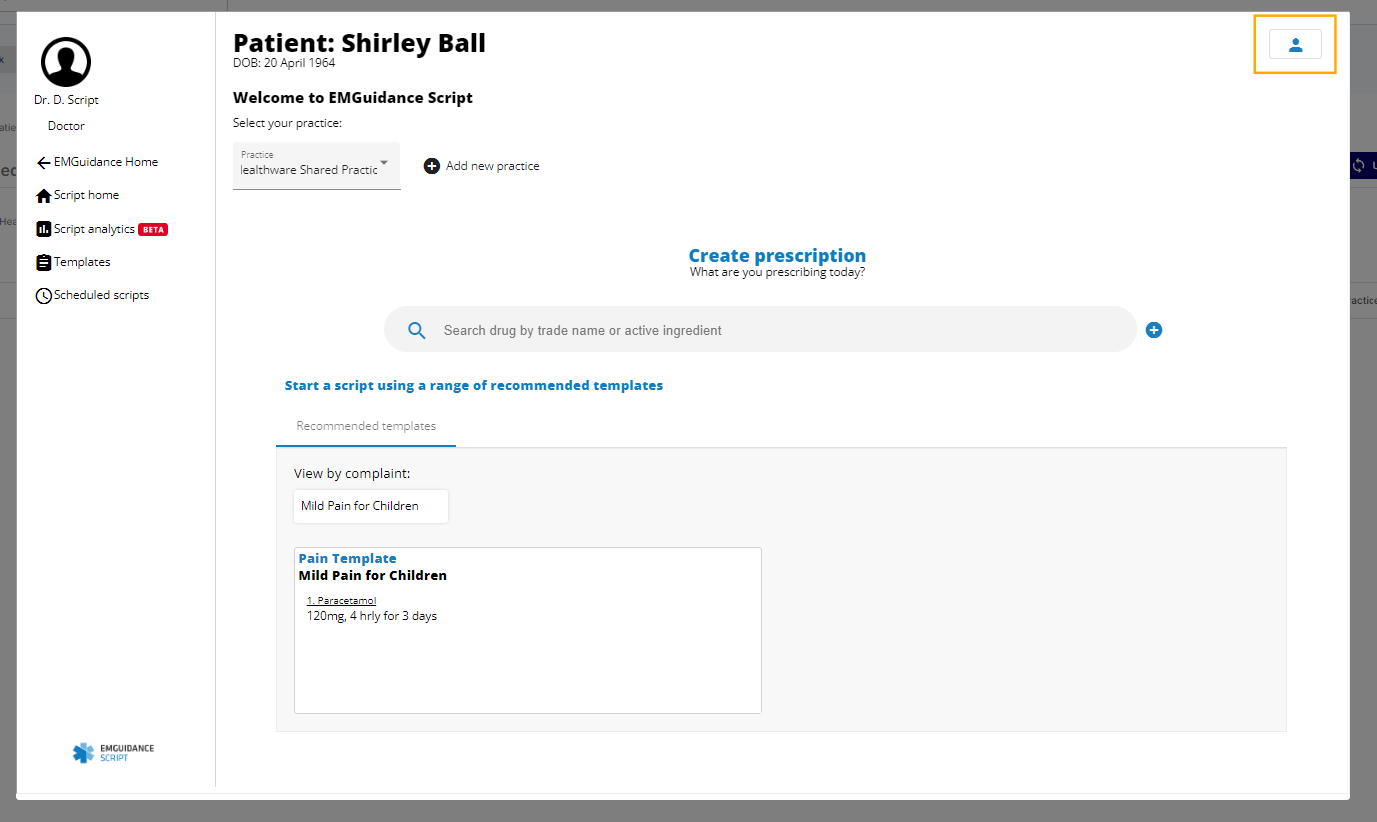Click the back arrow beside EMGuidance Home
This screenshot has height=822, width=1377.
(43, 163)
